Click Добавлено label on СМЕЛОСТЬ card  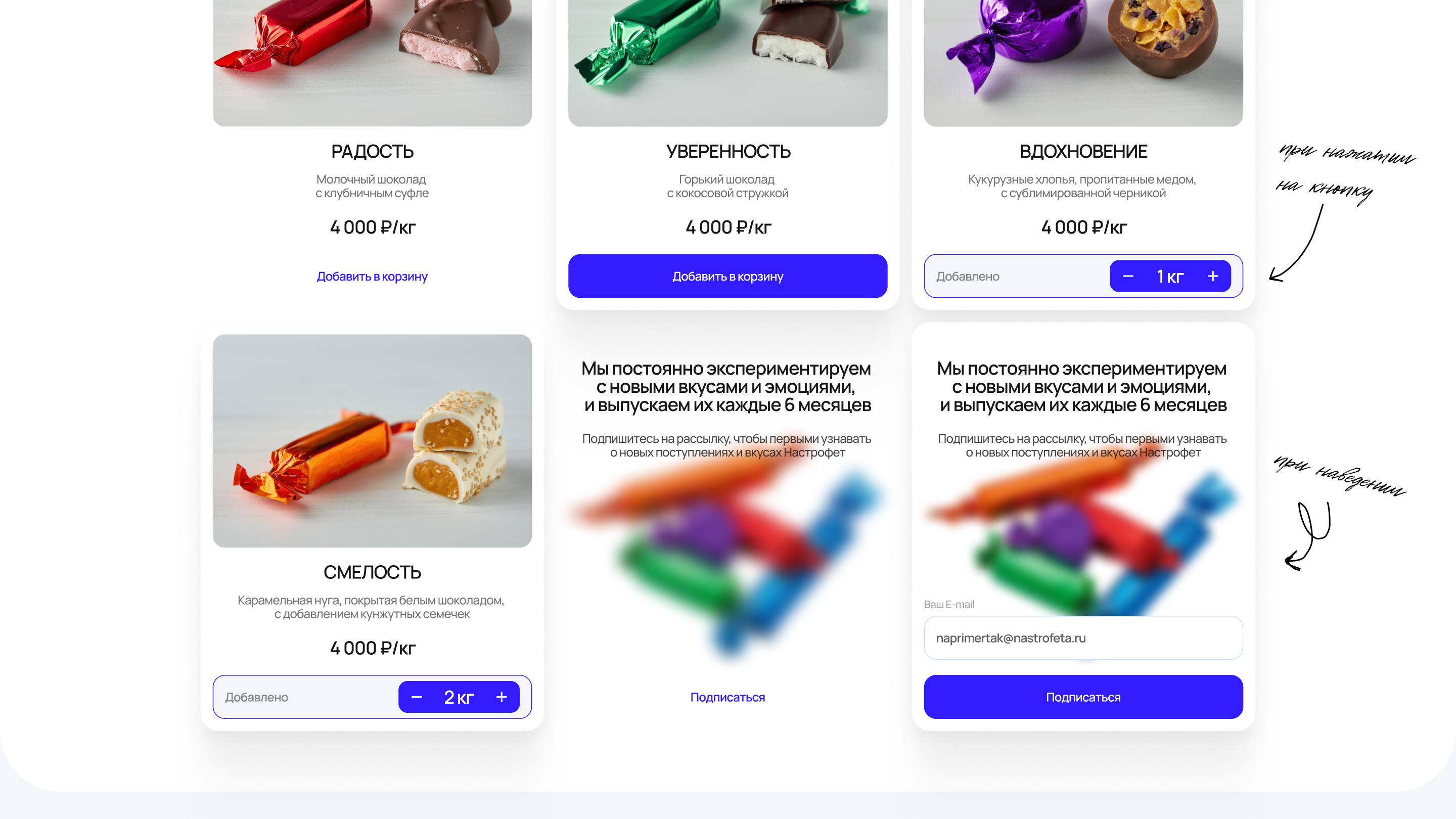click(257, 697)
